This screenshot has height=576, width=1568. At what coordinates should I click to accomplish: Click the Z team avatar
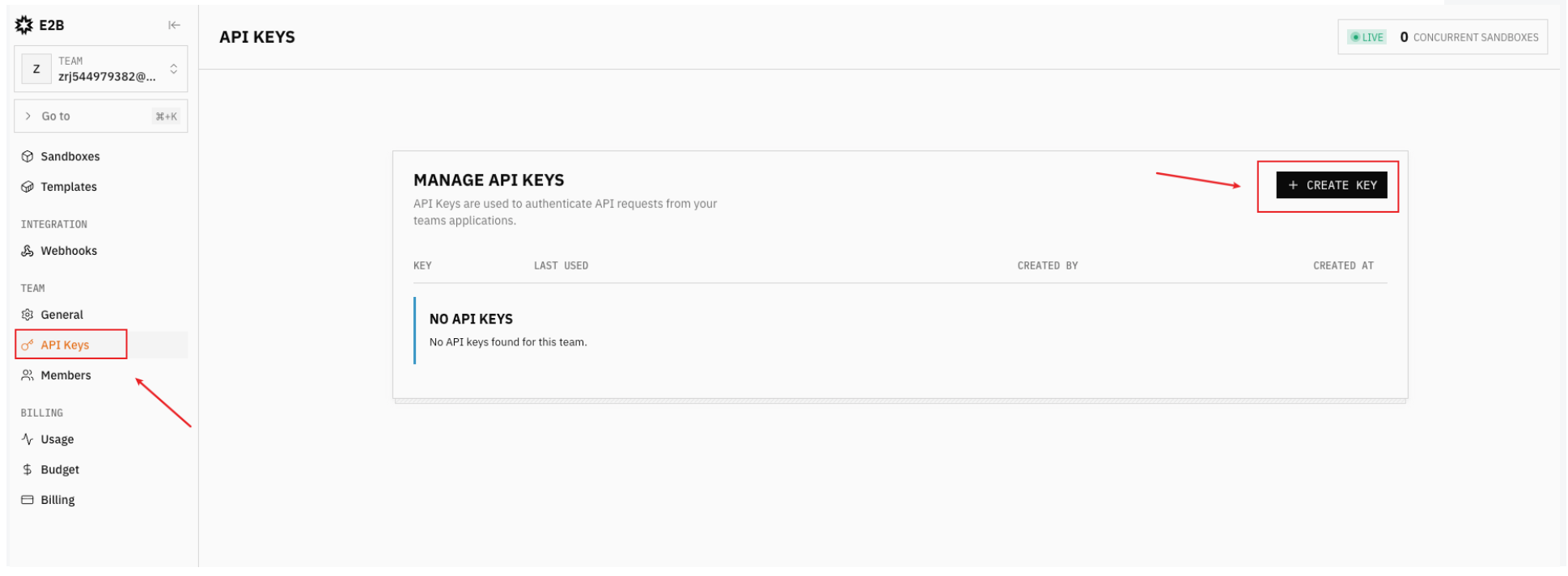(36, 69)
